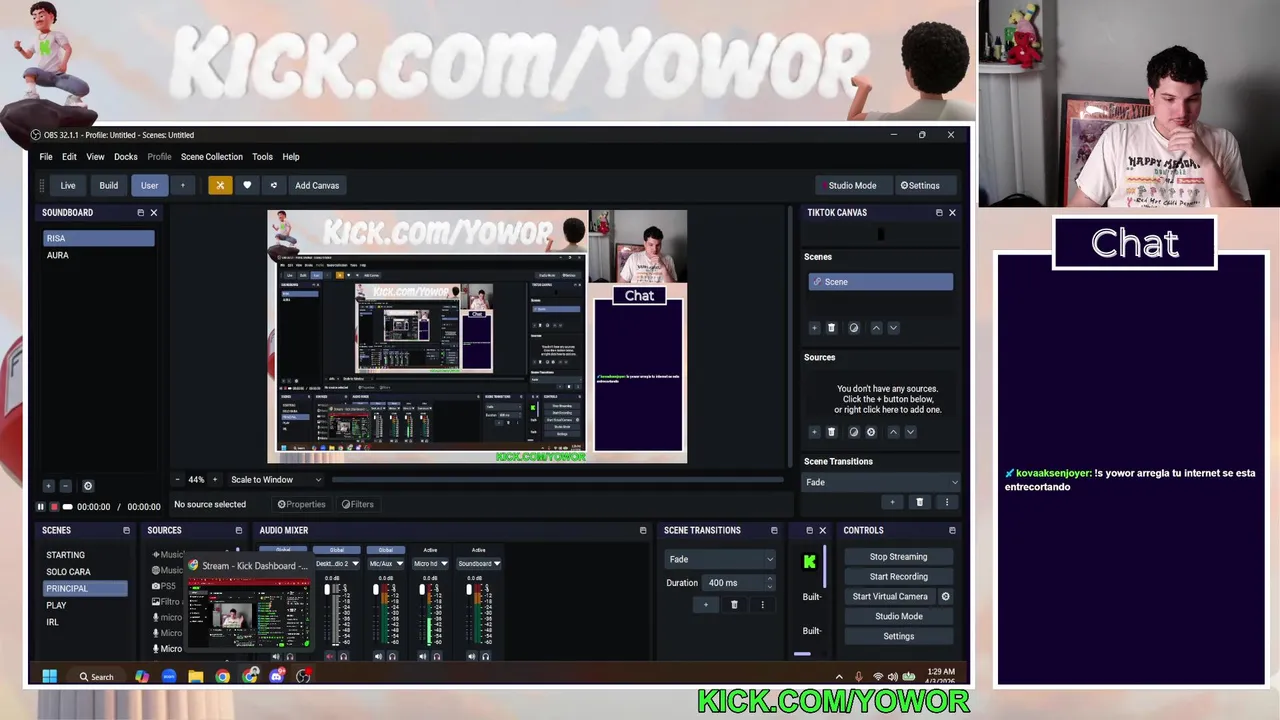Mute the Mic/Aux audio channel

point(378,657)
